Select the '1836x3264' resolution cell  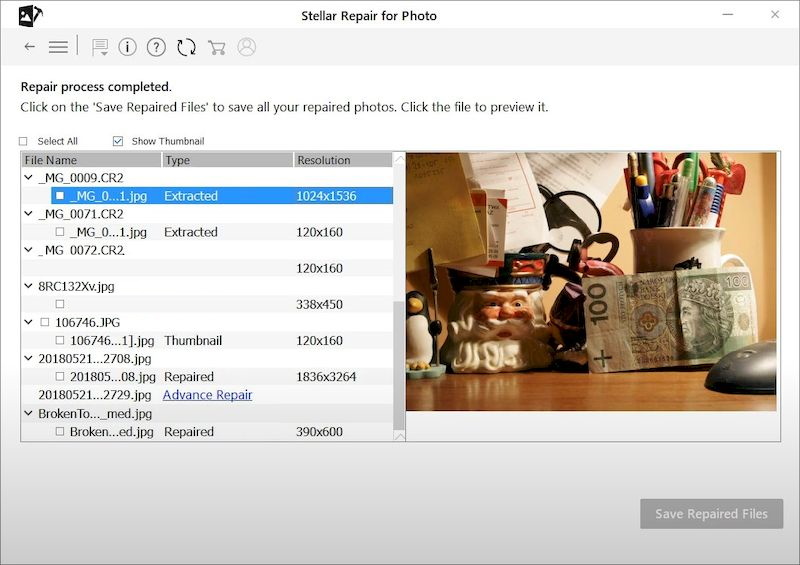click(326, 377)
